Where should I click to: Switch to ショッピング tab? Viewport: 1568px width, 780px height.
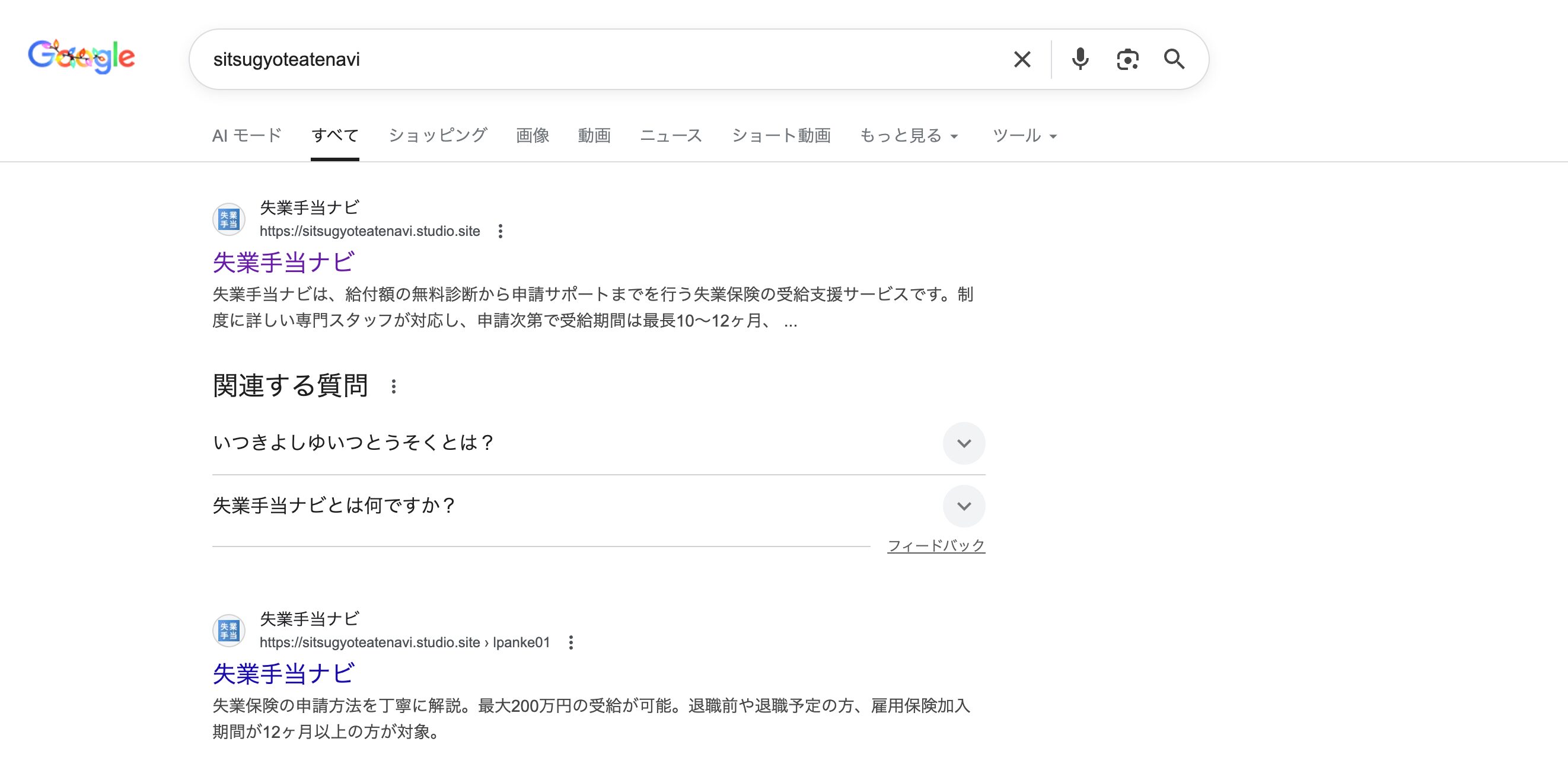438,135
